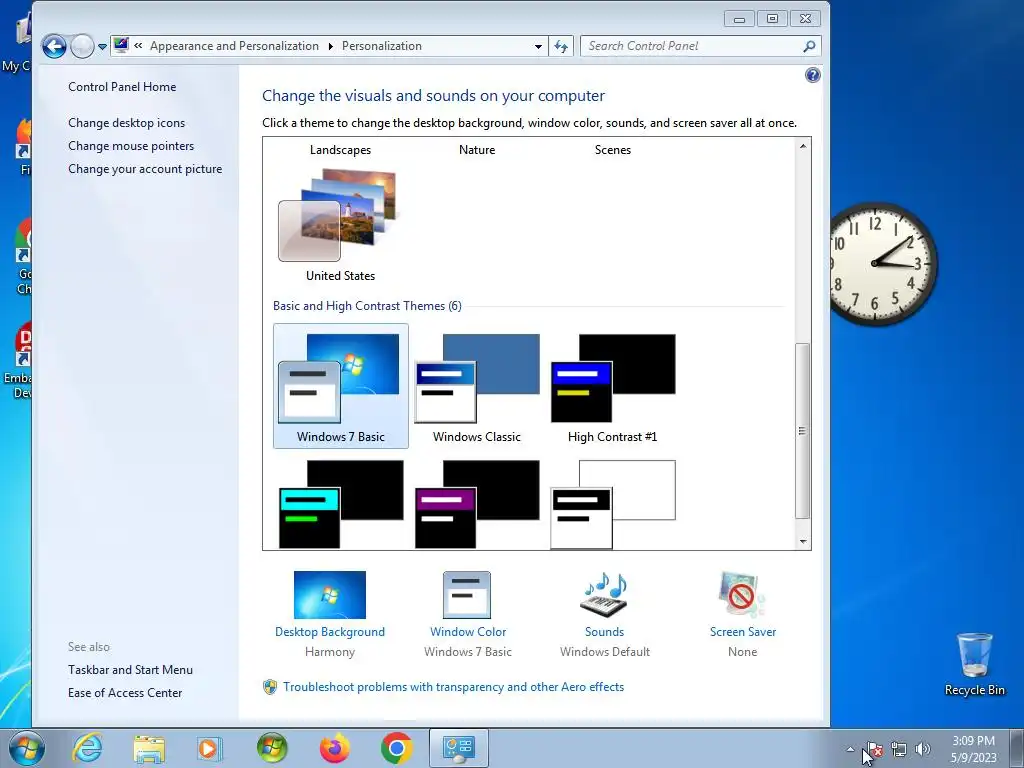Open the network tray icon
1024x768 pixels.
899,749
